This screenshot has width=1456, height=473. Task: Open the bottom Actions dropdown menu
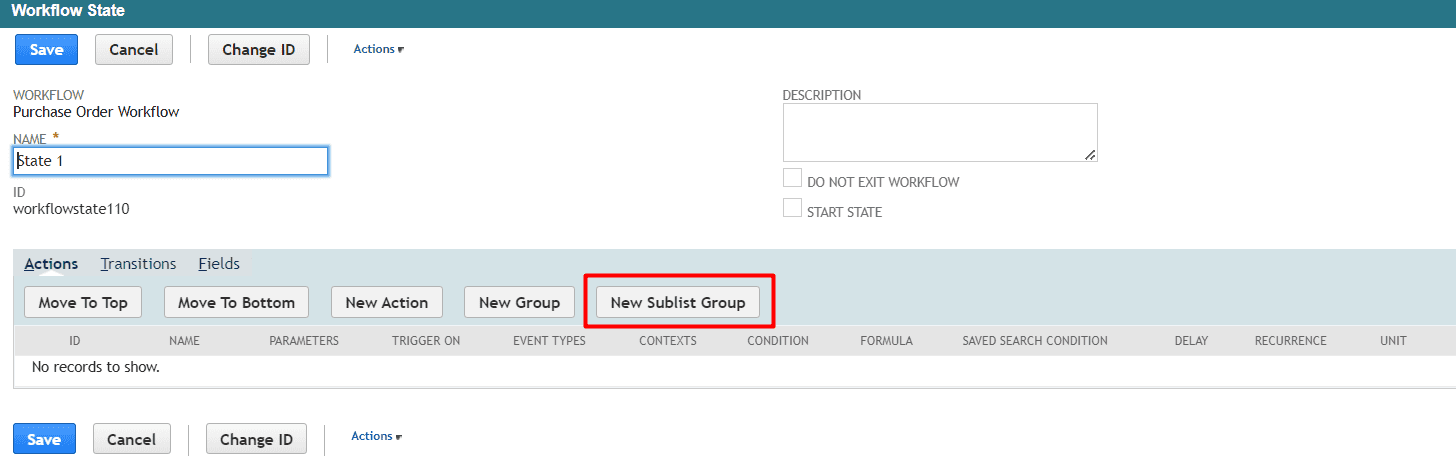(x=376, y=436)
